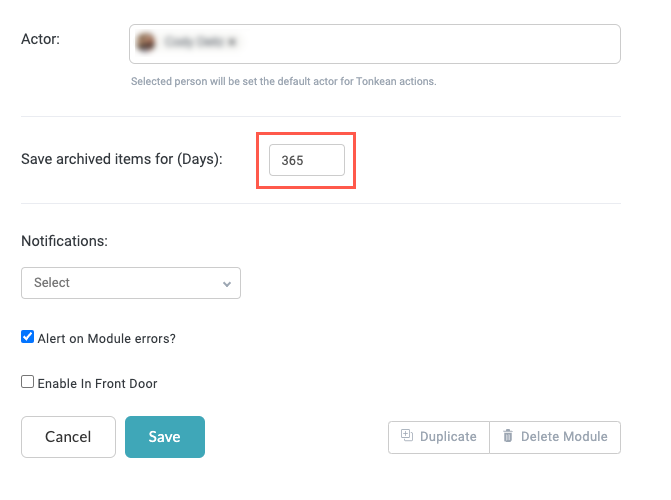Focus the archived items days field
Image resolution: width=671 pixels, height=500 pixels.
306,160
